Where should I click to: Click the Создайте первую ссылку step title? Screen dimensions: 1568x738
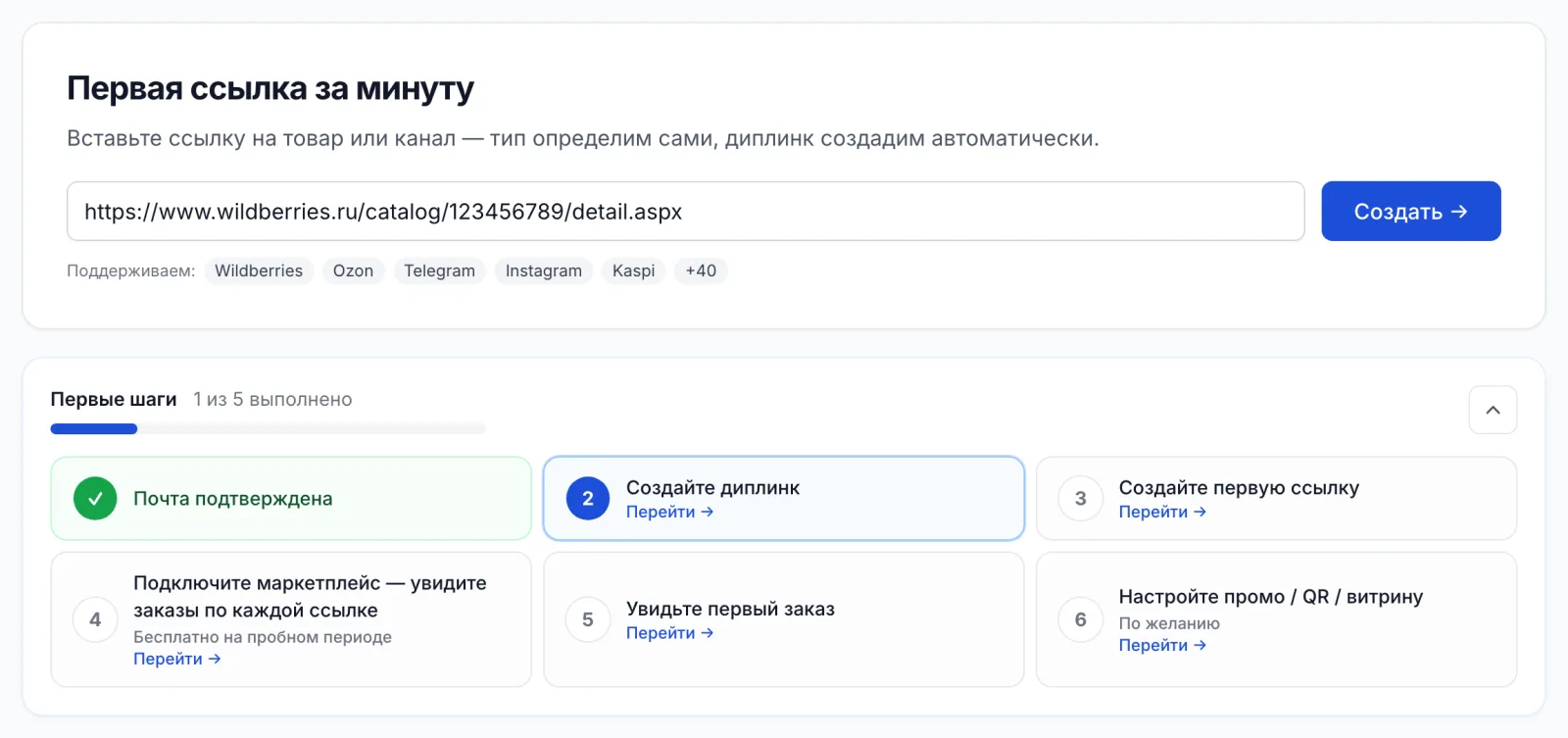pyautogui.click(x=1240, y=488)
